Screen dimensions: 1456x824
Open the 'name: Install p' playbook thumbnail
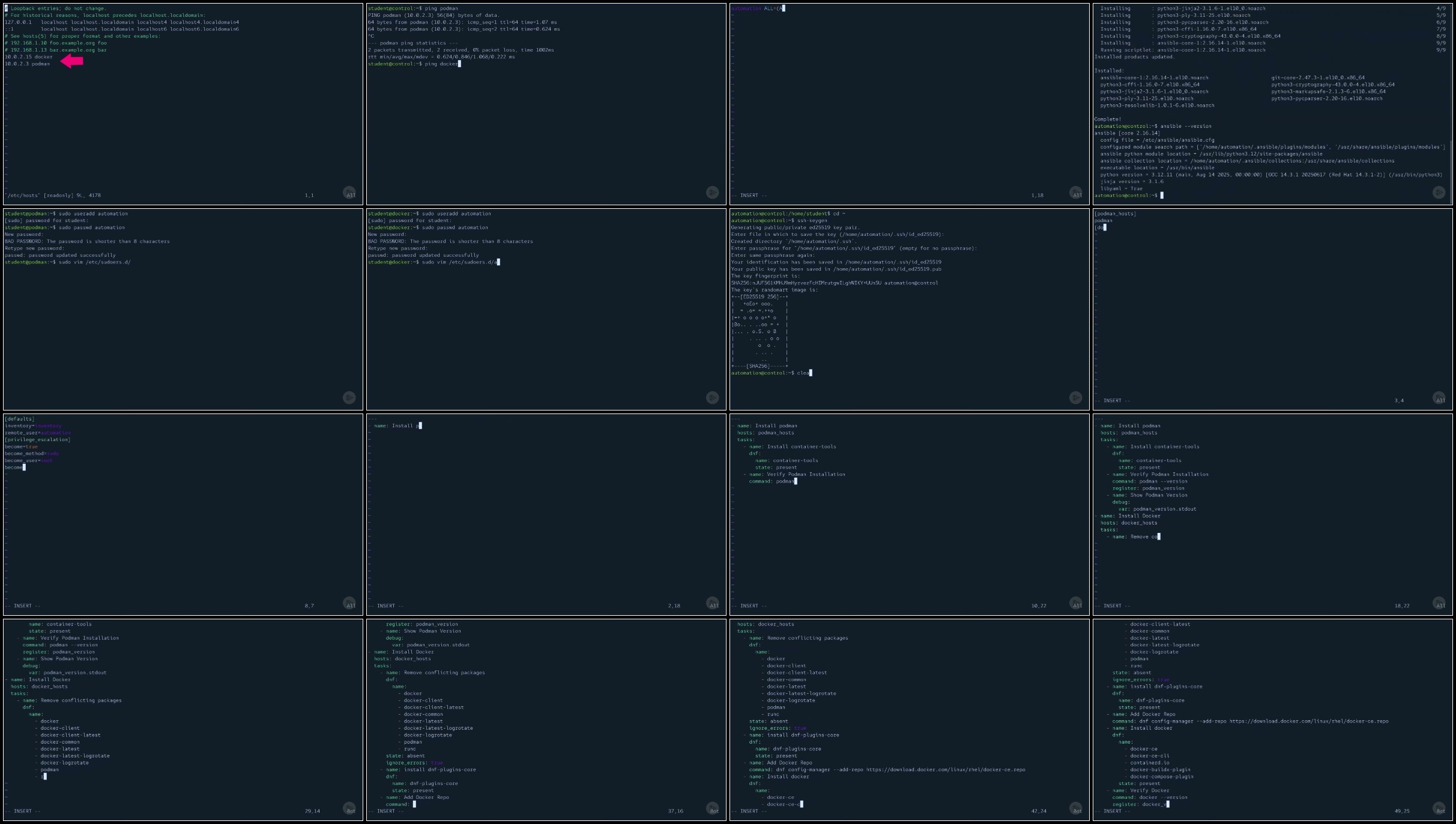point(546,514)
